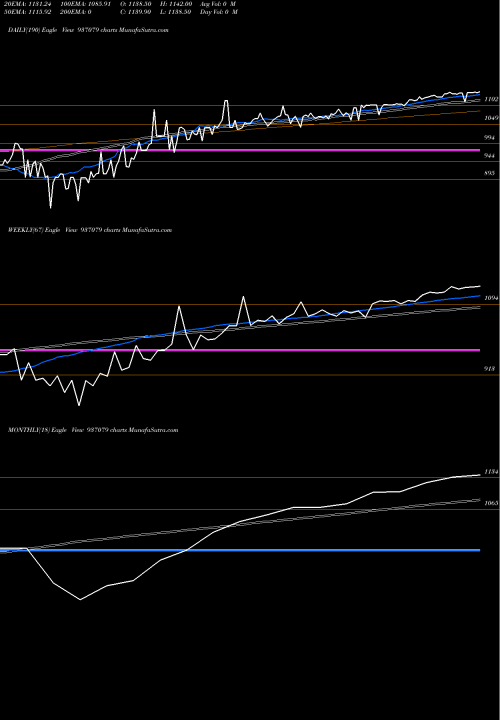Click the 994 axis label on daily chart

click(x=490, y=137)
